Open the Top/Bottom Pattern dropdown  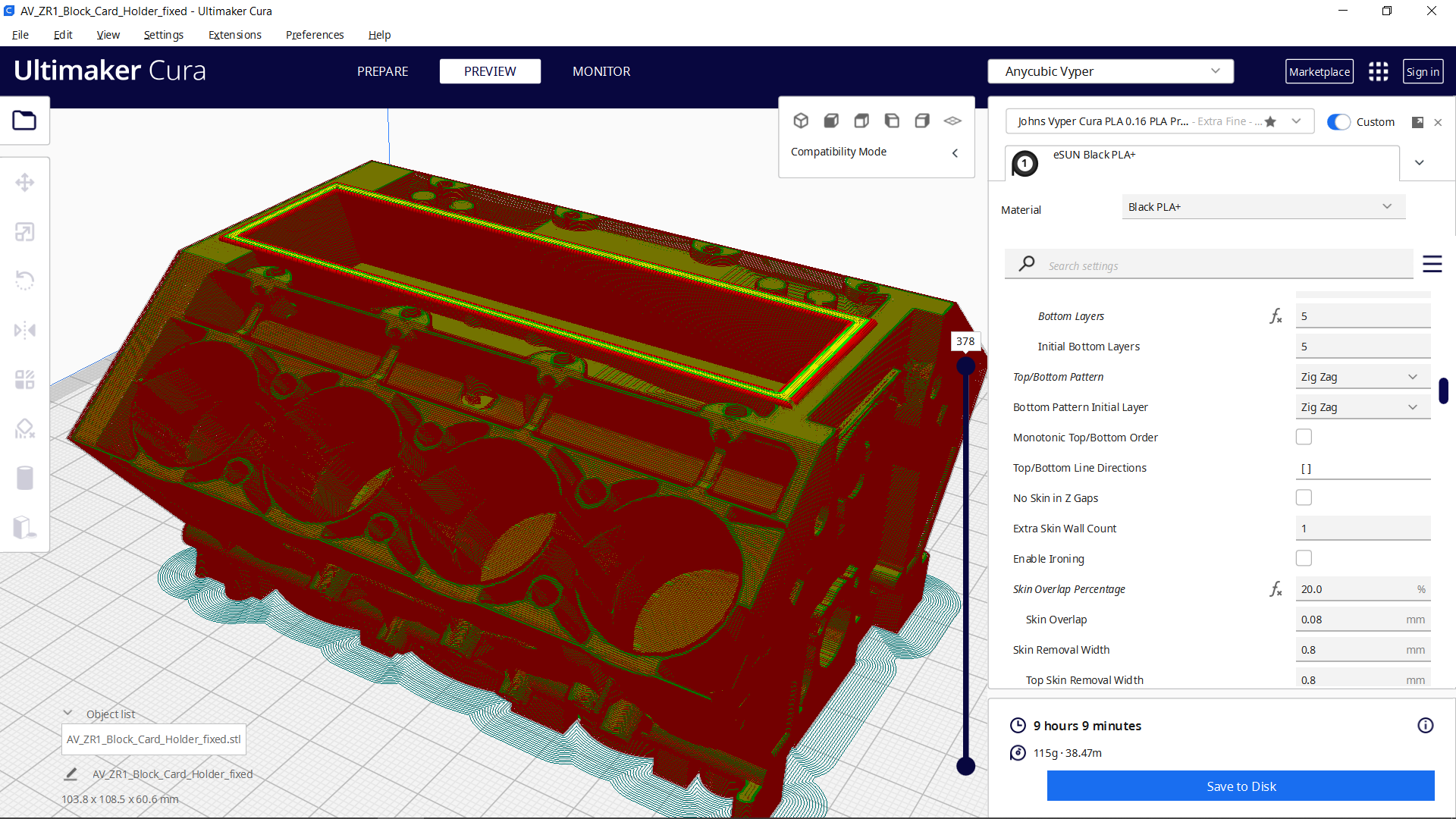[x=1362, y=376]
